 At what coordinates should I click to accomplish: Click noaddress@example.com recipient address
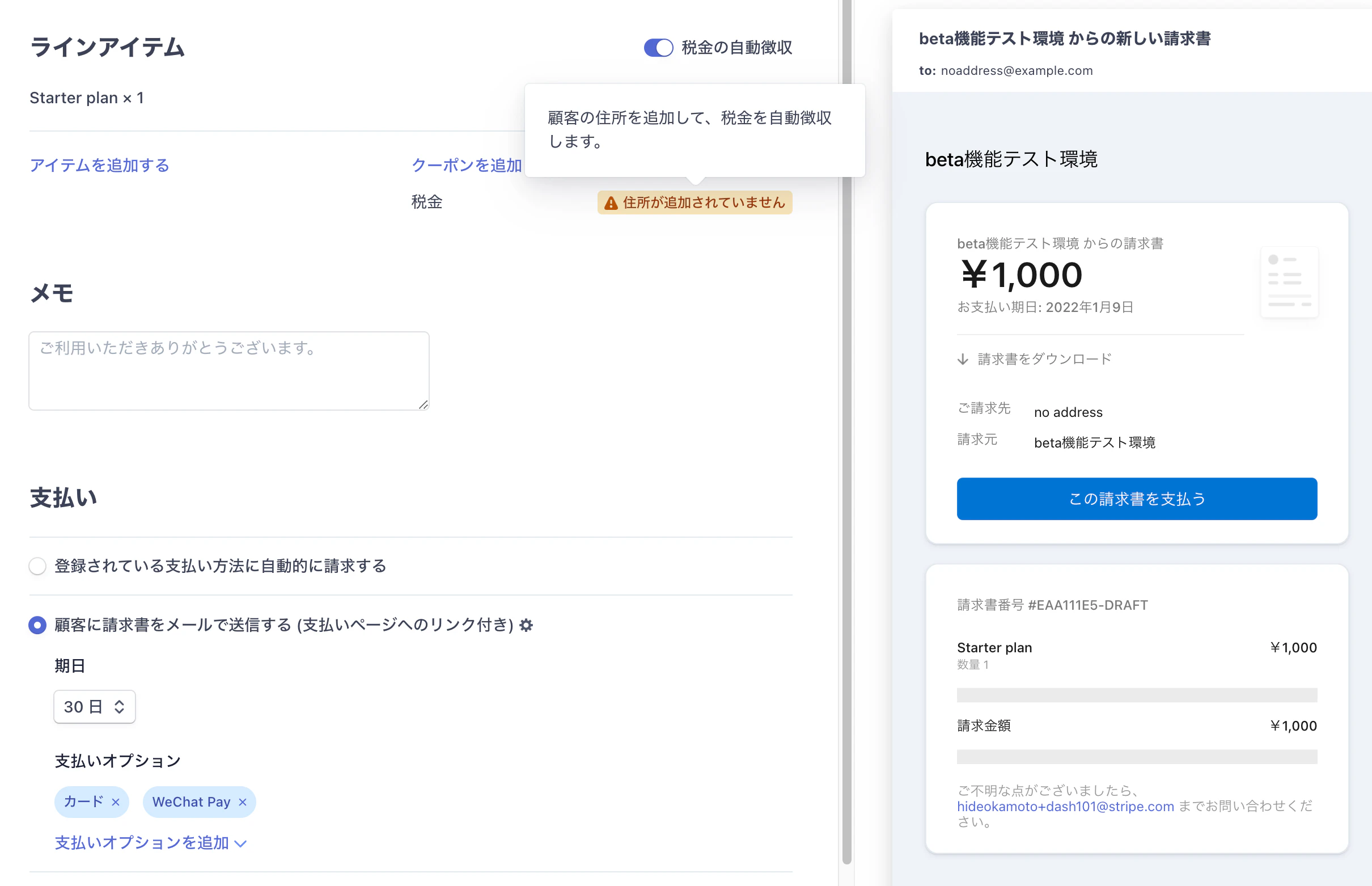coord(1017,71)
